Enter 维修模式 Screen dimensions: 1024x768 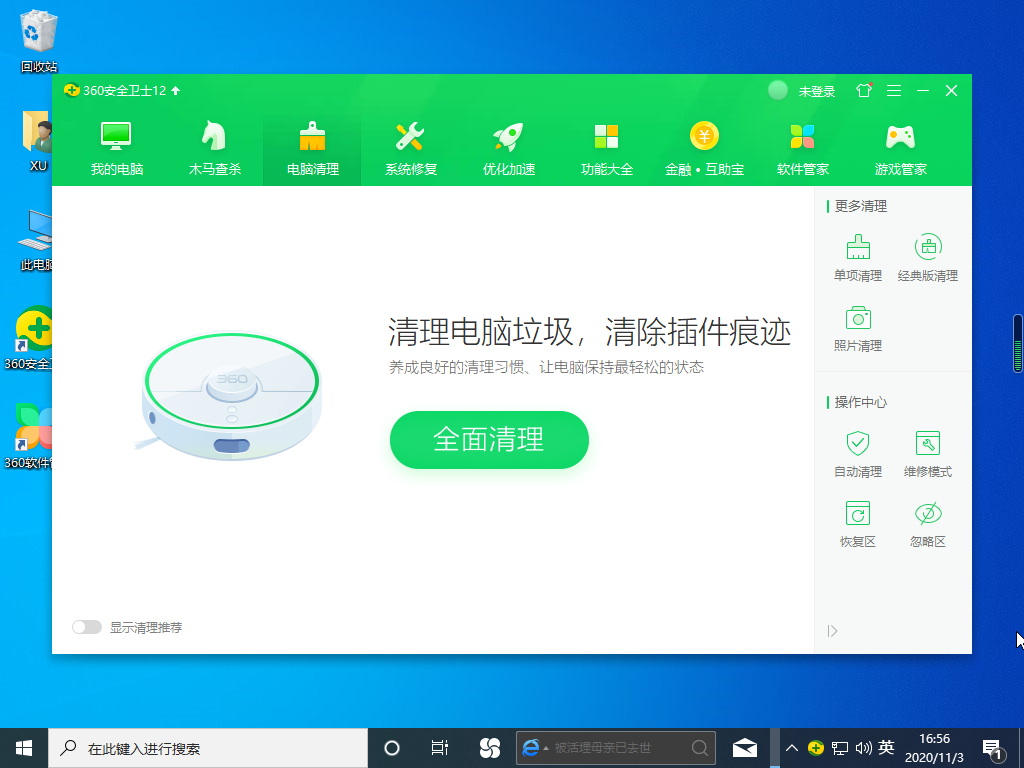pos(927,454)
